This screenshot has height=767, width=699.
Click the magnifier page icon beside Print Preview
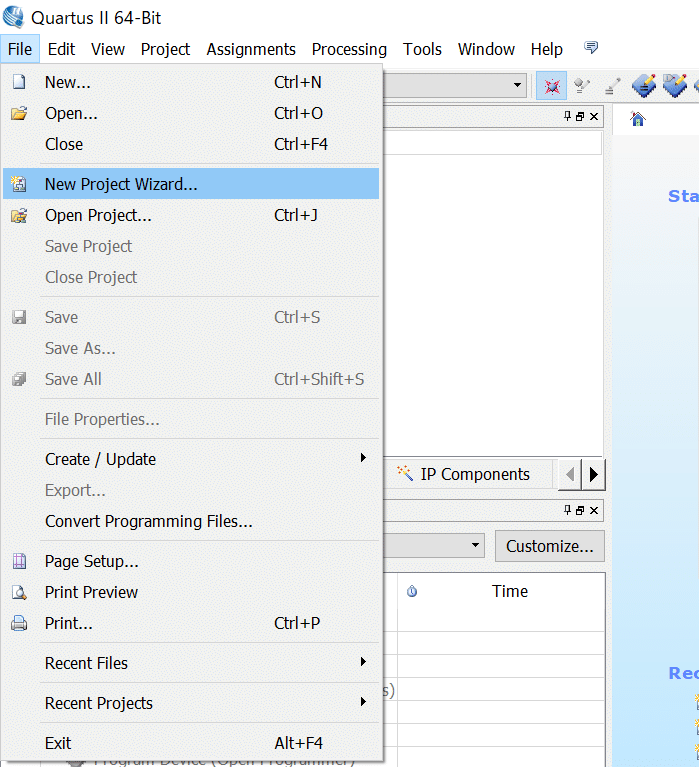19,592
